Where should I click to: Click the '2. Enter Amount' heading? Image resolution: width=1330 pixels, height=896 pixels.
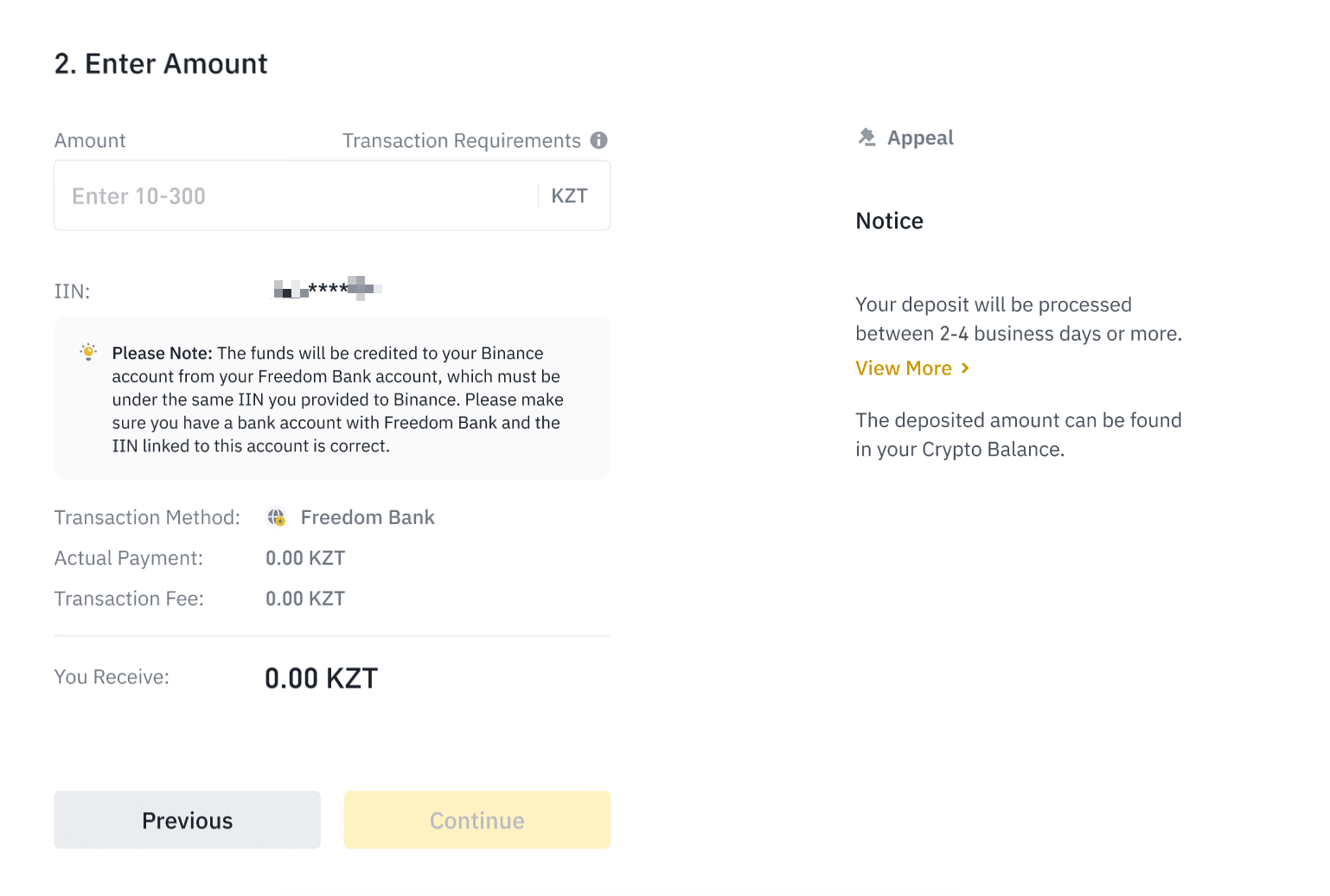click(161, 64)
